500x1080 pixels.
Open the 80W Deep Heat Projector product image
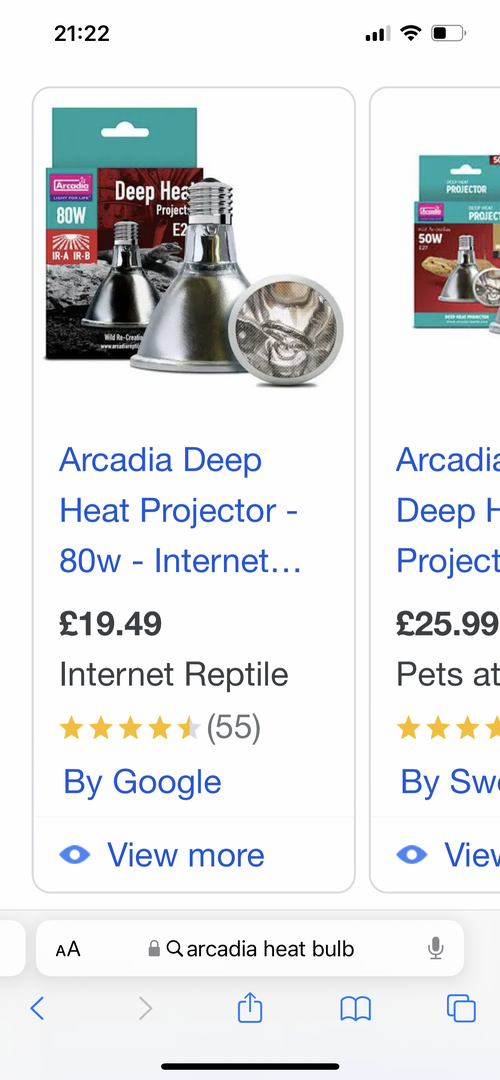[x=194, y=247]
